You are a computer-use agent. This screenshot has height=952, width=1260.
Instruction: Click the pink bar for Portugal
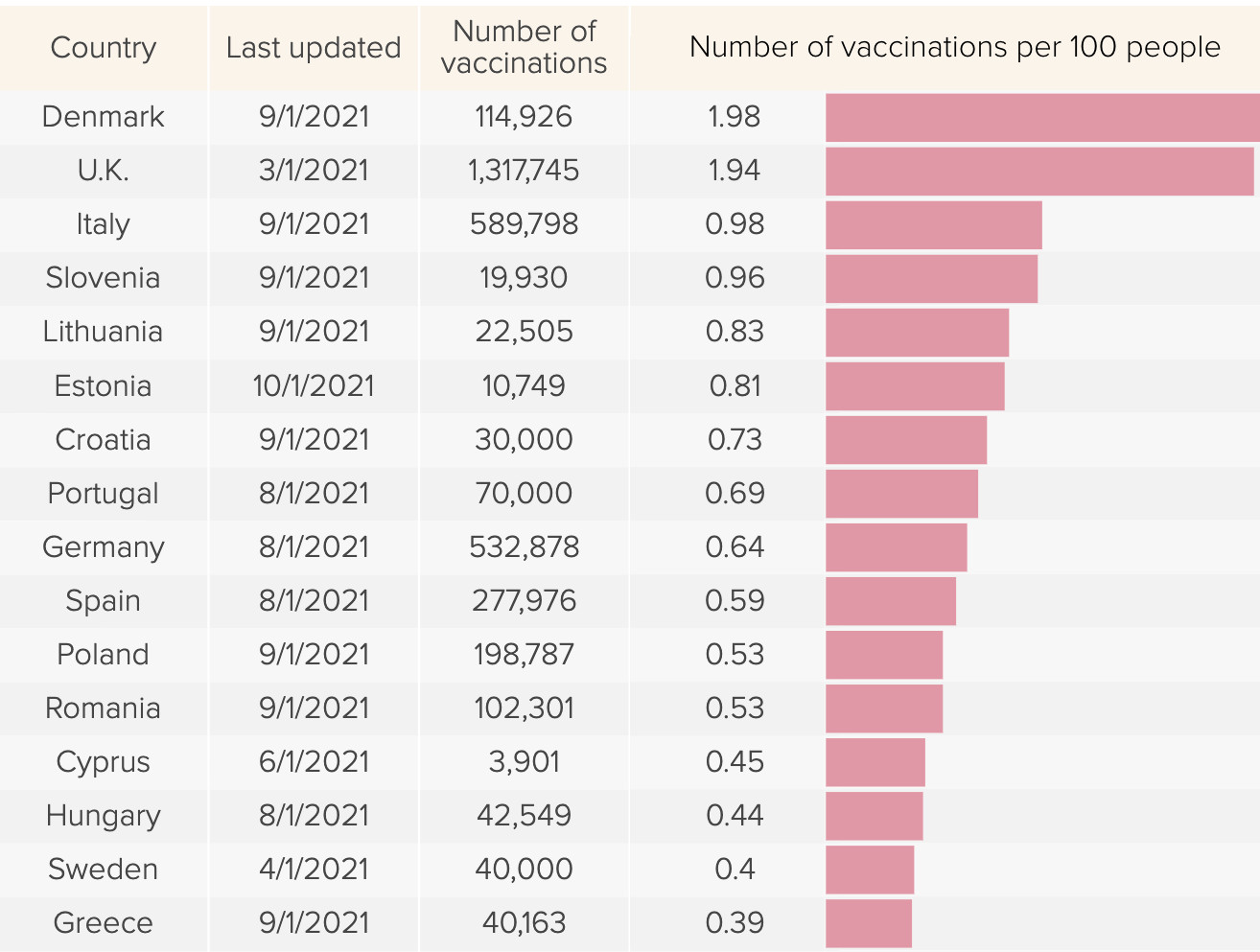pos(901,494)
